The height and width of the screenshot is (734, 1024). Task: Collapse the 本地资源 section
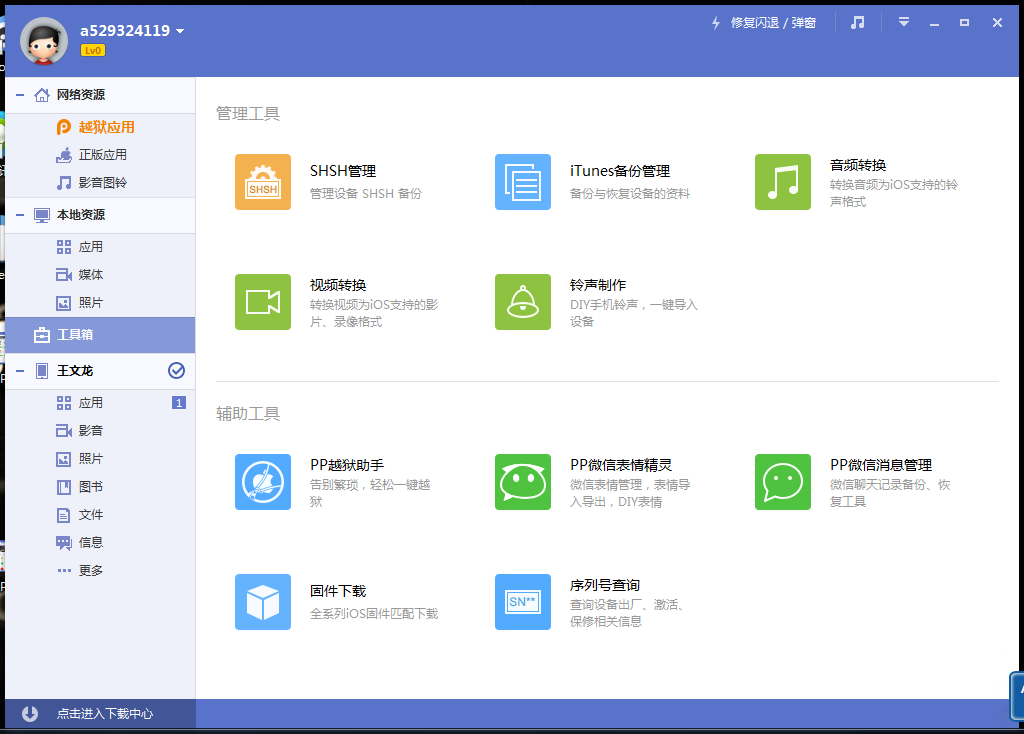[x=20, y=215]
